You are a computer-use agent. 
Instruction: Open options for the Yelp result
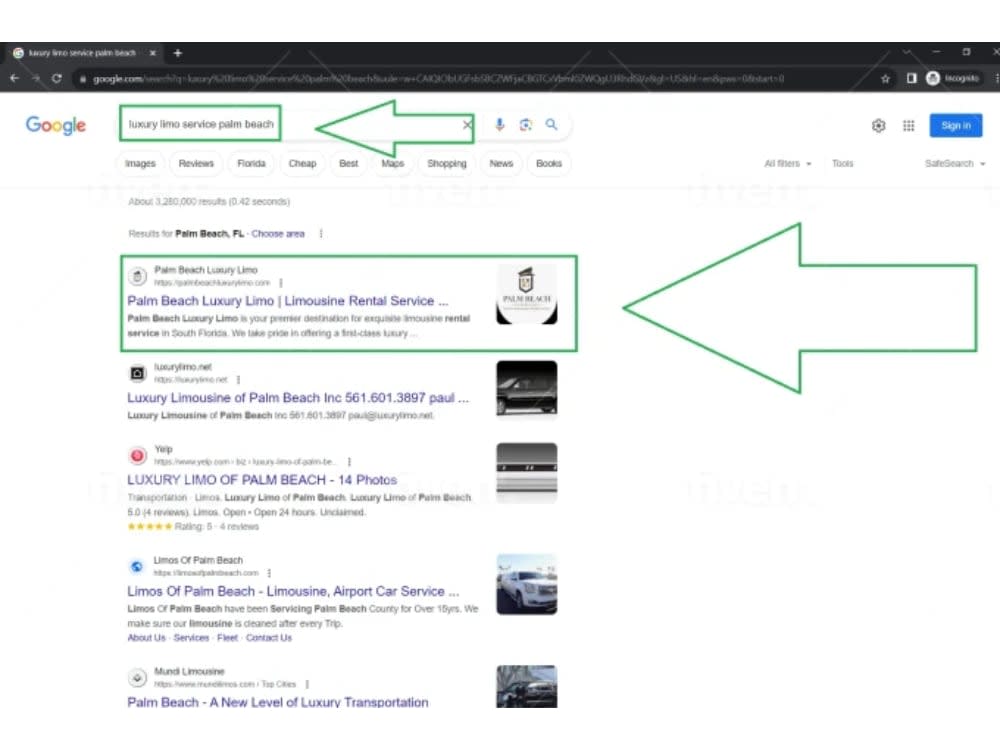click(349, 461)
